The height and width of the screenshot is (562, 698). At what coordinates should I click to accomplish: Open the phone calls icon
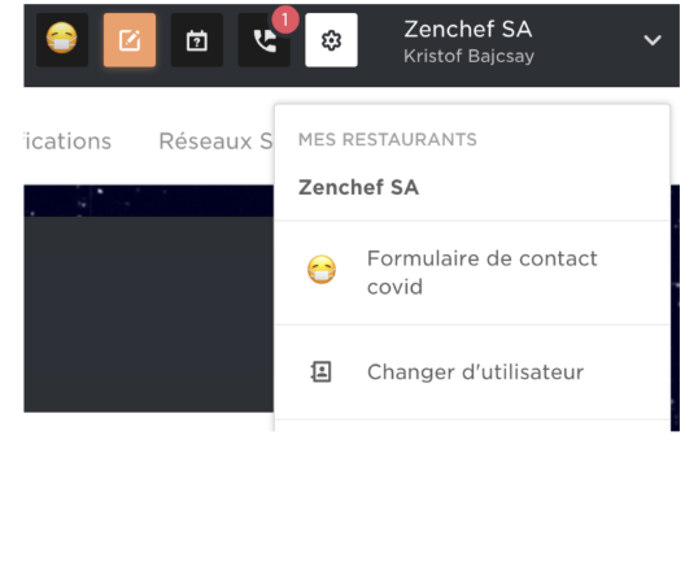tap(264, 40)
